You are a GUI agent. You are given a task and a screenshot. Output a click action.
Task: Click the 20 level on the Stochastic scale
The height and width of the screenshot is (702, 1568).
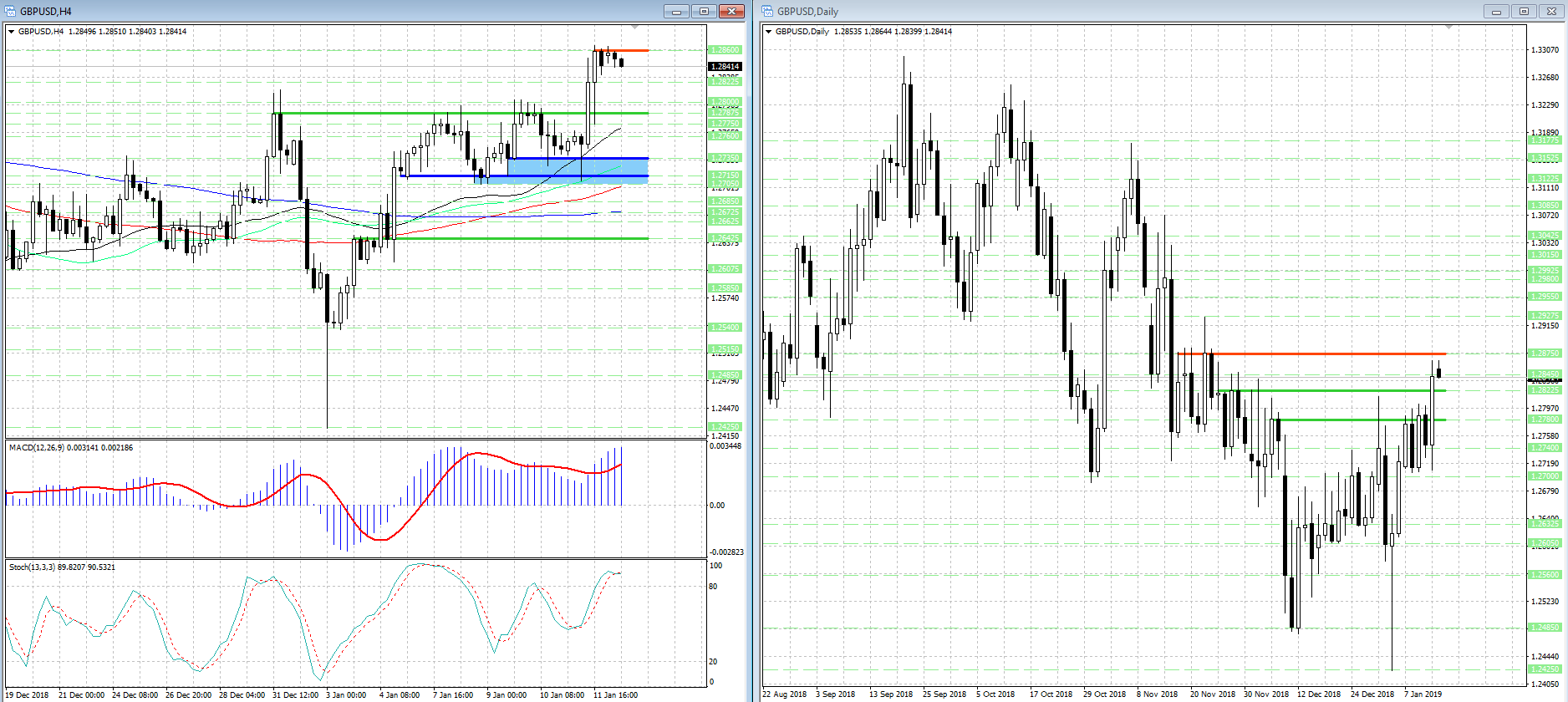coord(713,662)
